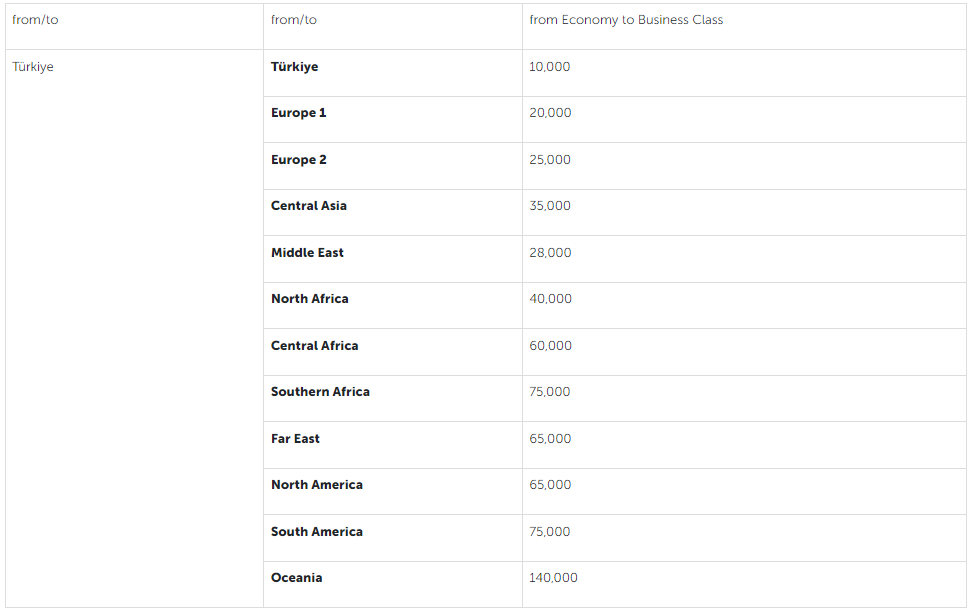Screen dimensions: 972x613
Task: Click the Europe 2 destination row
Action: point(299,160)
